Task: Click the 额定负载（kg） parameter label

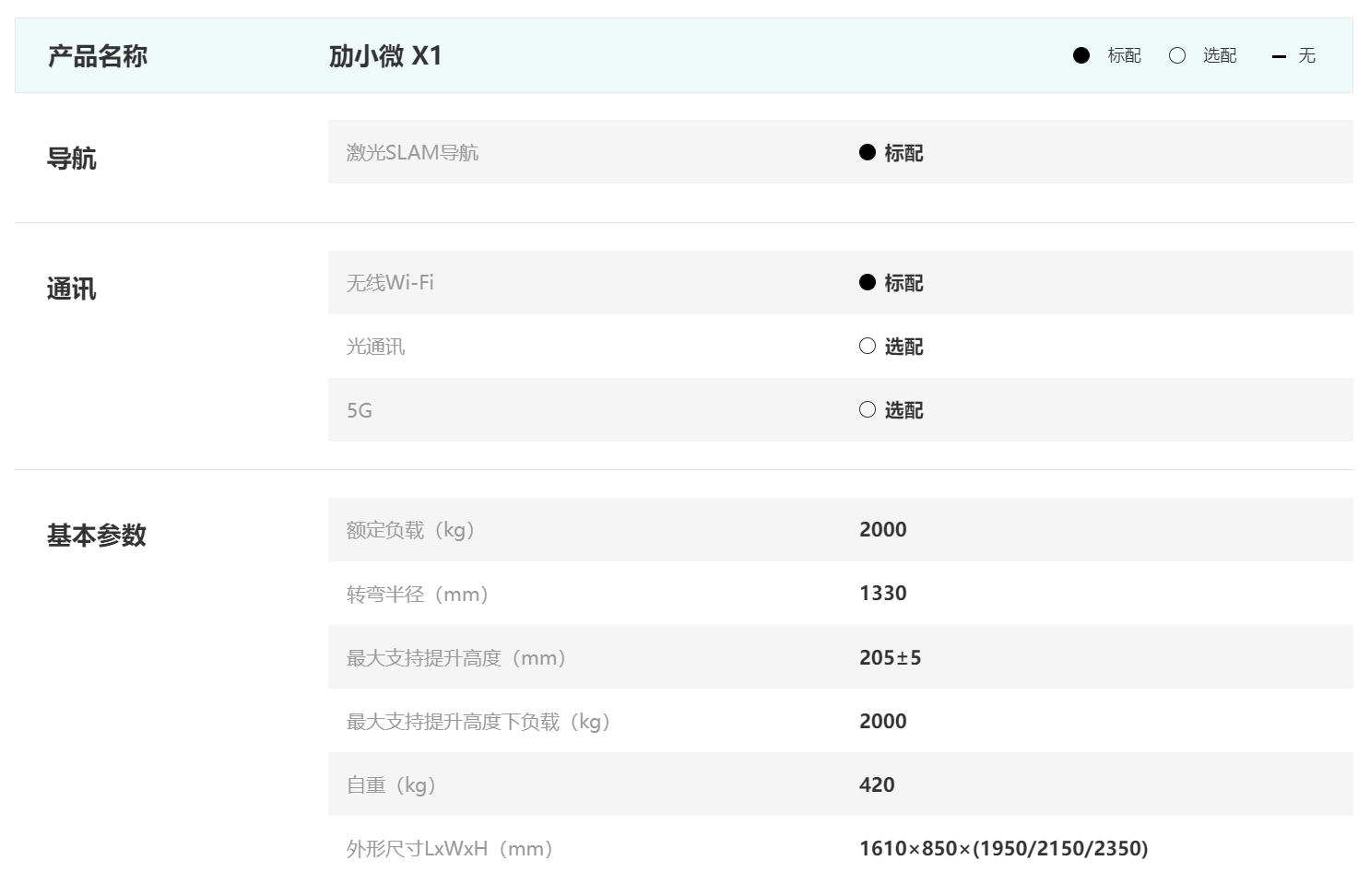Action: 411,530
